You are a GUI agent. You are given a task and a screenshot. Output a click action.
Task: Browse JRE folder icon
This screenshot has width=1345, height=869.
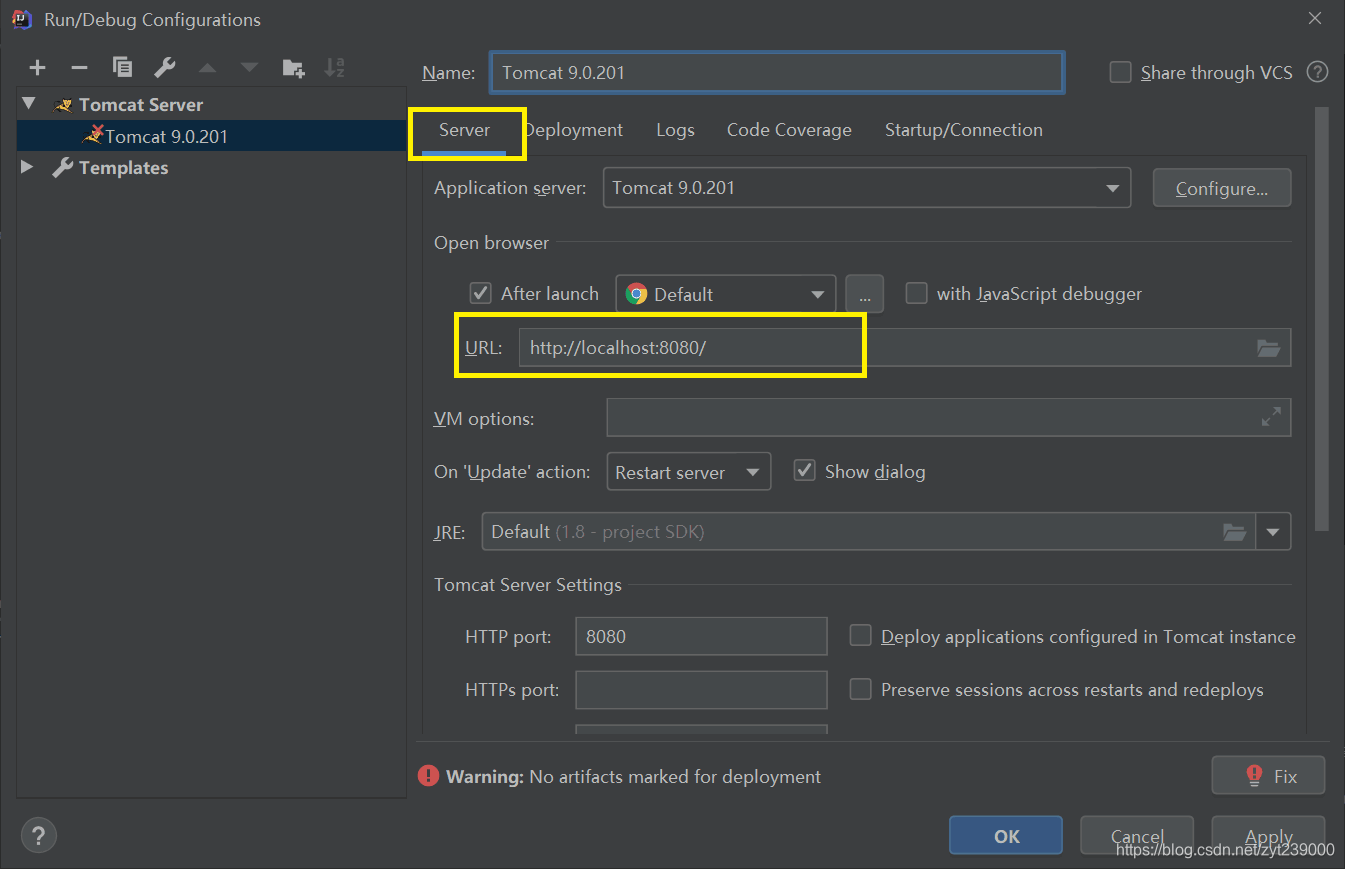click(x=1235, y=532)
